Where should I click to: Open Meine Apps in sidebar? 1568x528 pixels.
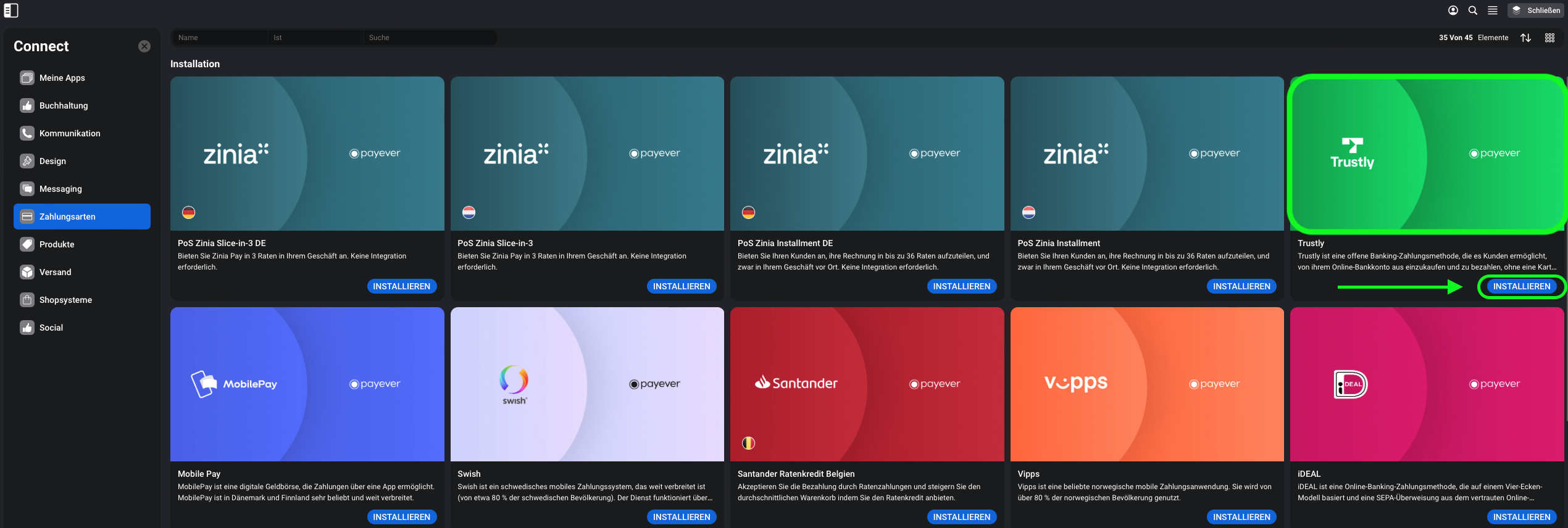82,78
